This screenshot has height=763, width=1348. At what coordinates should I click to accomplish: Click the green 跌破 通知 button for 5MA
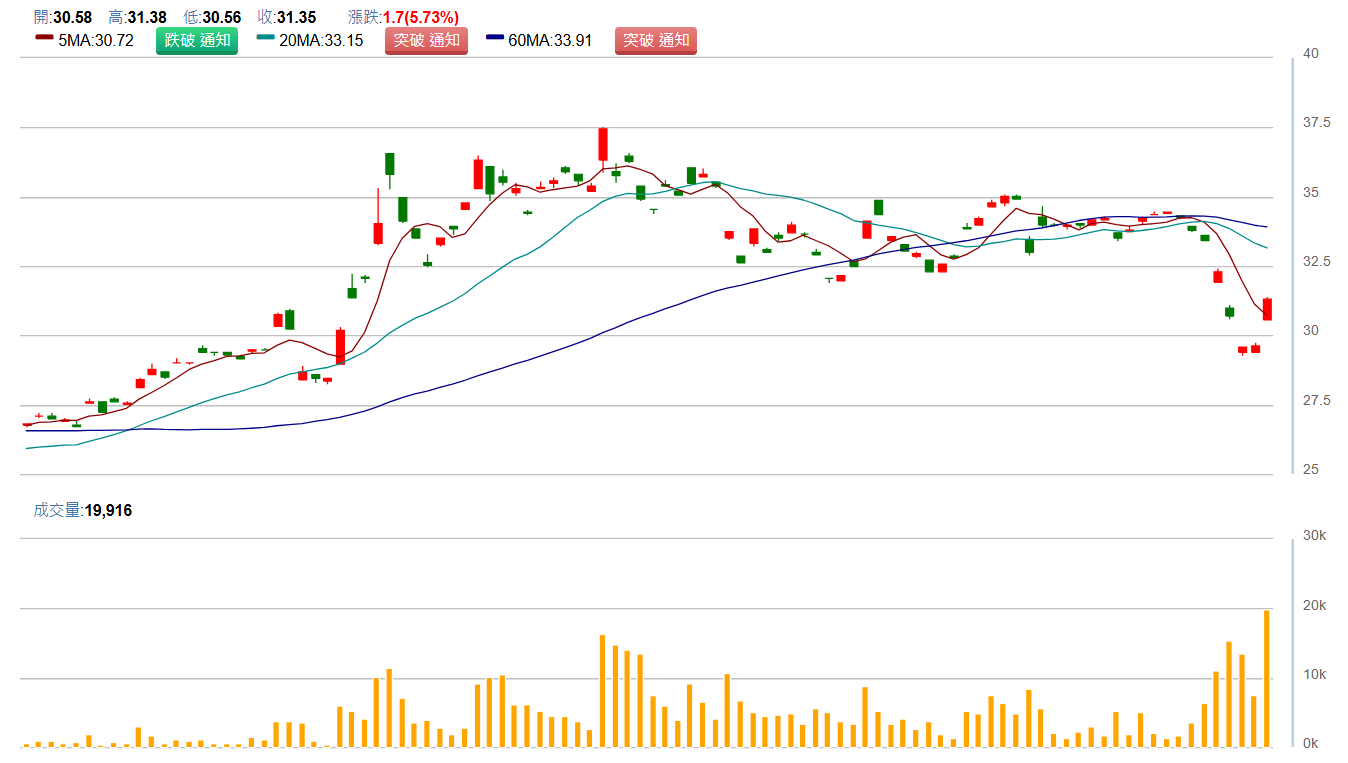tap(196, 41)
